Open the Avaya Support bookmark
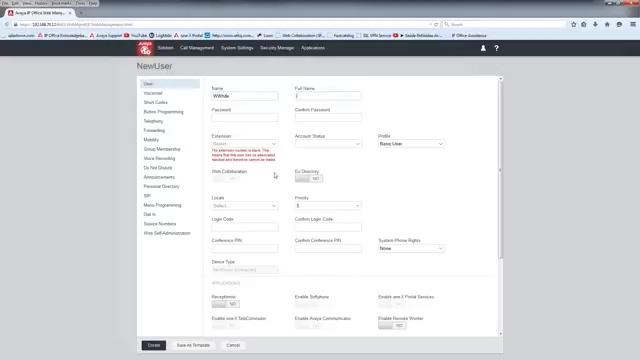Screen dimensions: 640x360 [106, 36]
